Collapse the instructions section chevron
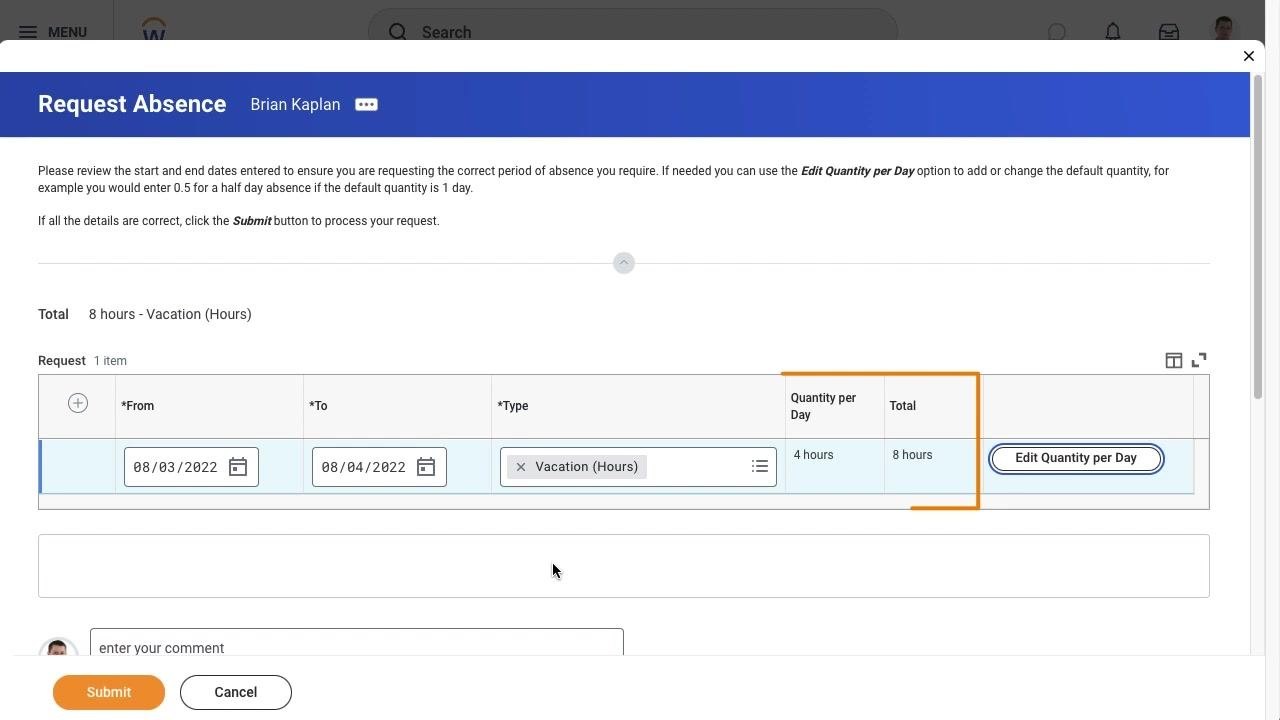1280x720 pixels. coord(624,263)
